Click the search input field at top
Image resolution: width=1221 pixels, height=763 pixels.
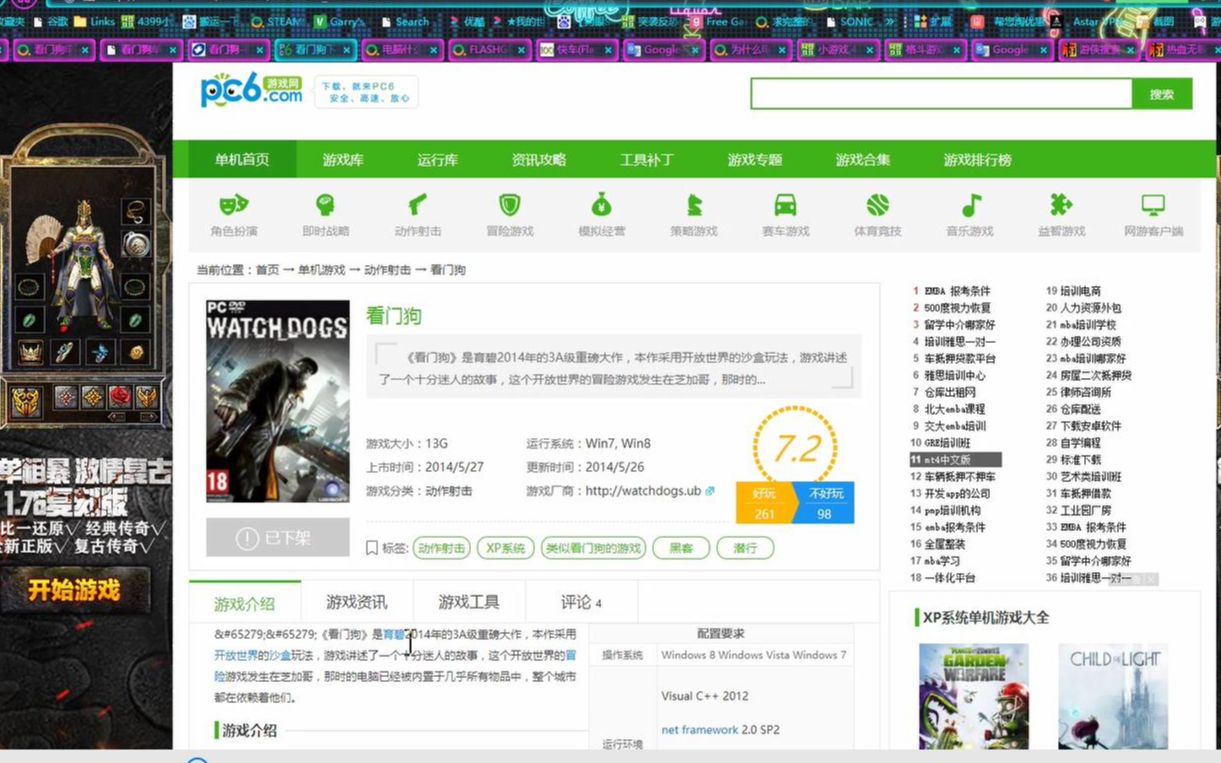coord(940,93)
